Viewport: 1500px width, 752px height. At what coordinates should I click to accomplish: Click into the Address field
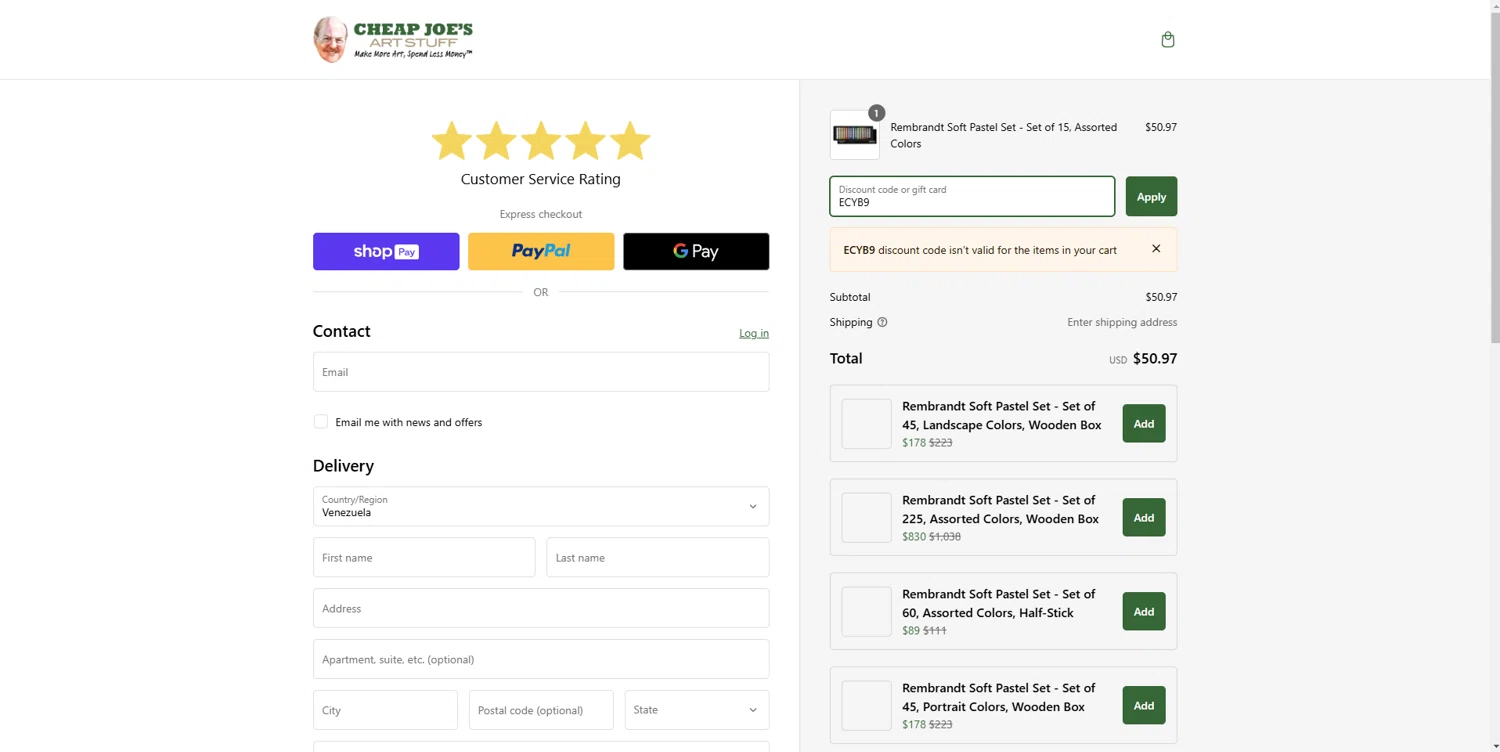[x=541, y=608]
